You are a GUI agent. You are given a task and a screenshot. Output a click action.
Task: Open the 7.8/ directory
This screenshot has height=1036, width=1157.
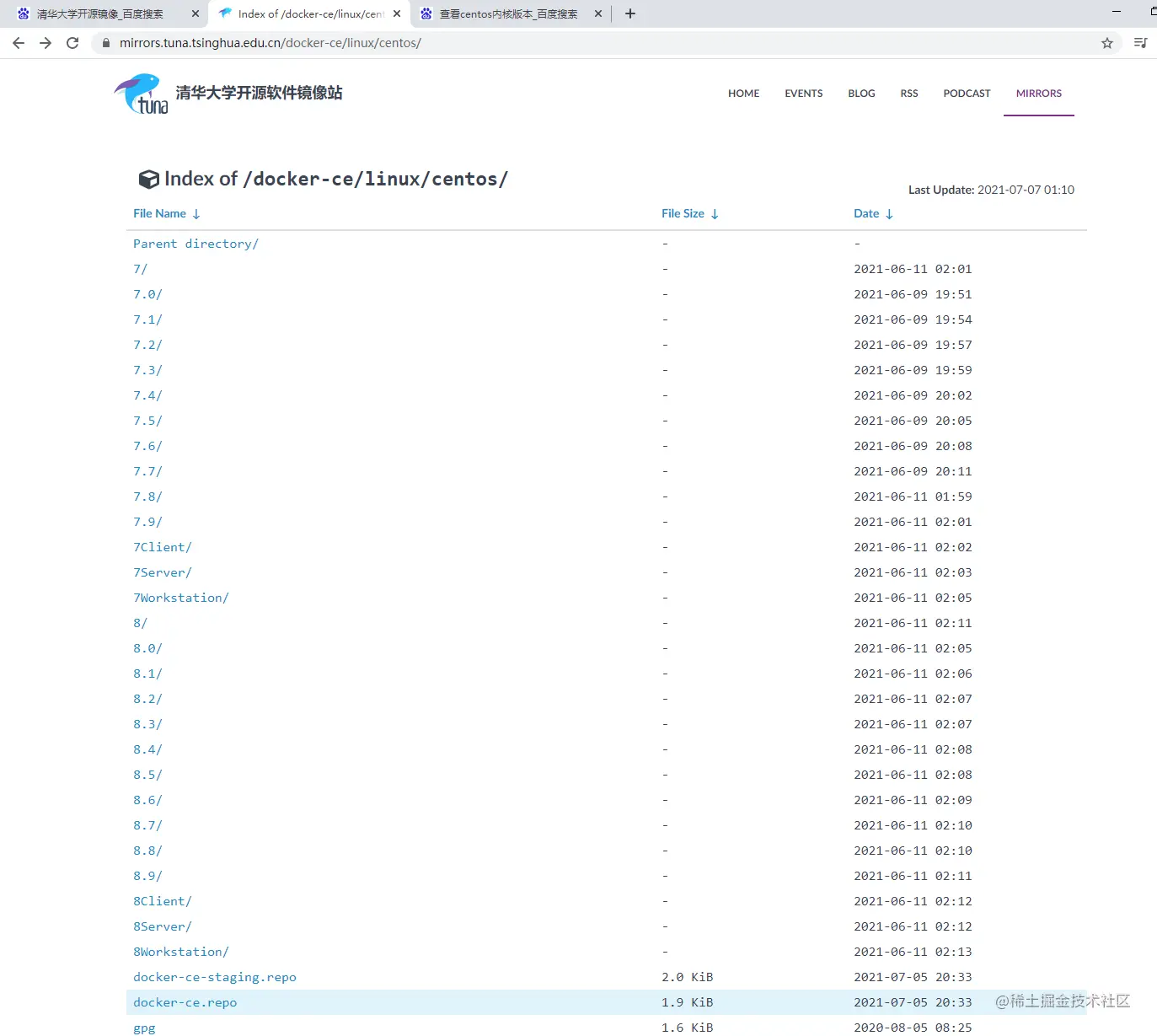coord(147,497)
